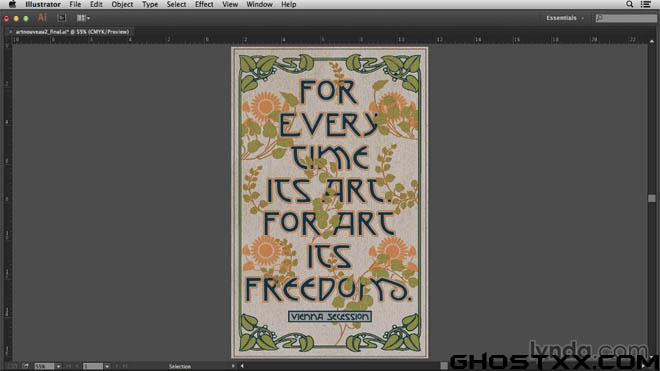
Task: Open the View menu
Action: tap(230, 4)
